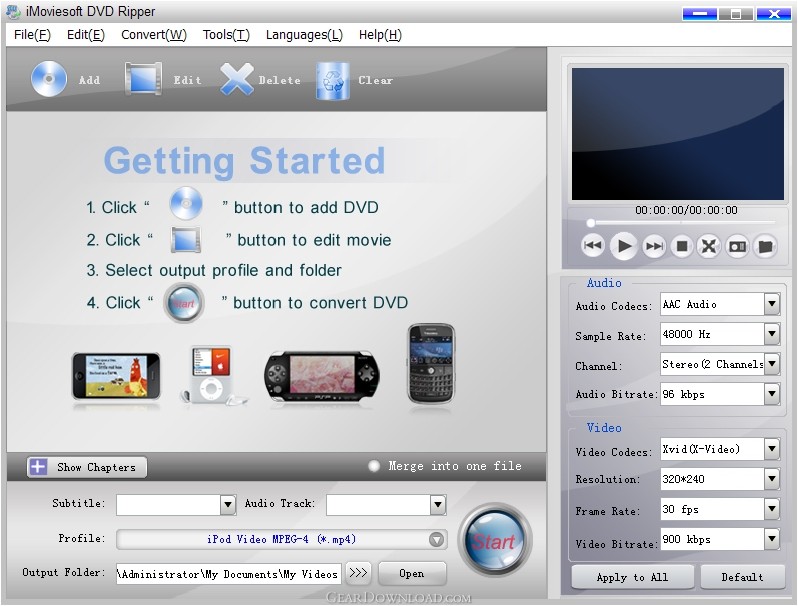Click the iMoviesoft app icon in title bar
Viewport: 798px width, 606px height.
point(14,12)
